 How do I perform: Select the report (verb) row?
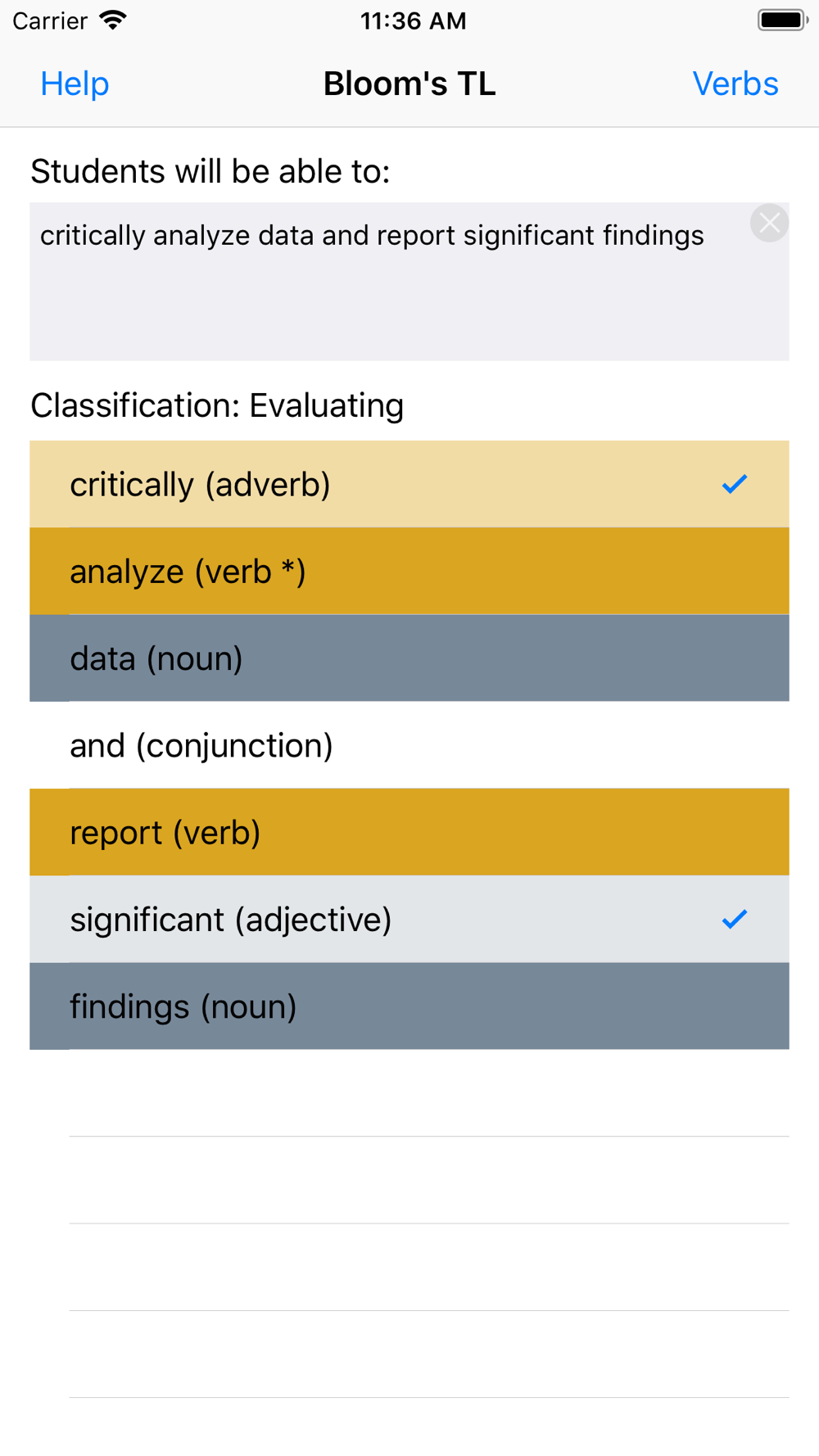(x=409, y=832)
